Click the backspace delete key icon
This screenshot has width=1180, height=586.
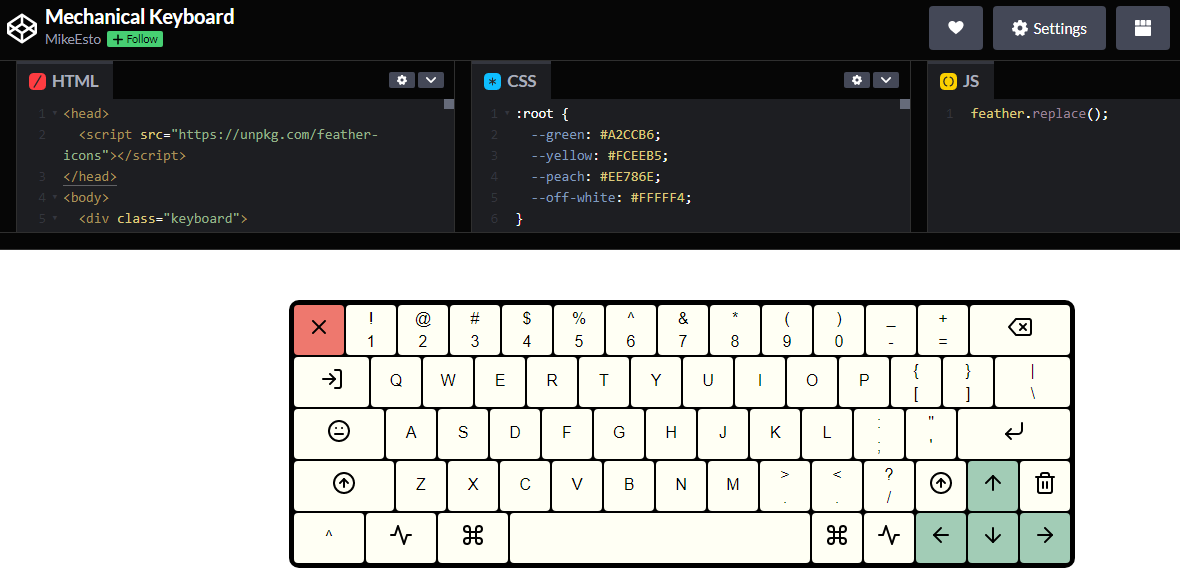[1020, 329]
